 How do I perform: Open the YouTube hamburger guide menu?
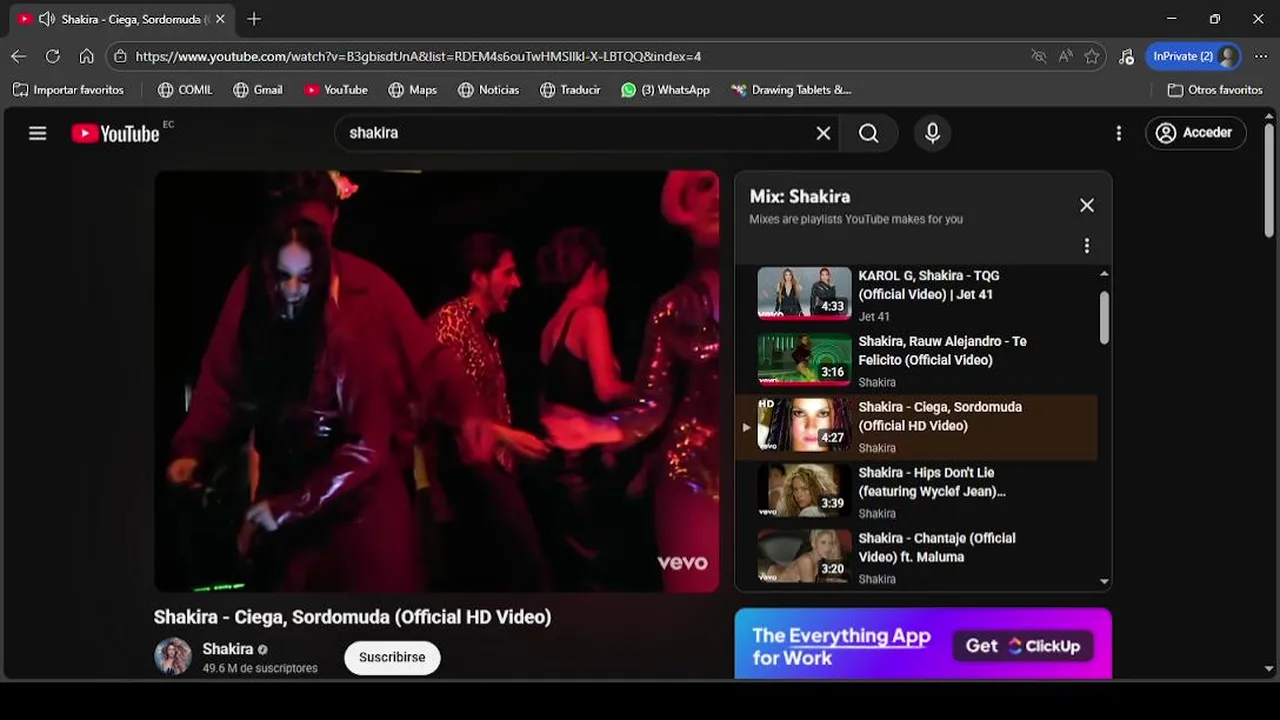point(38,133)
